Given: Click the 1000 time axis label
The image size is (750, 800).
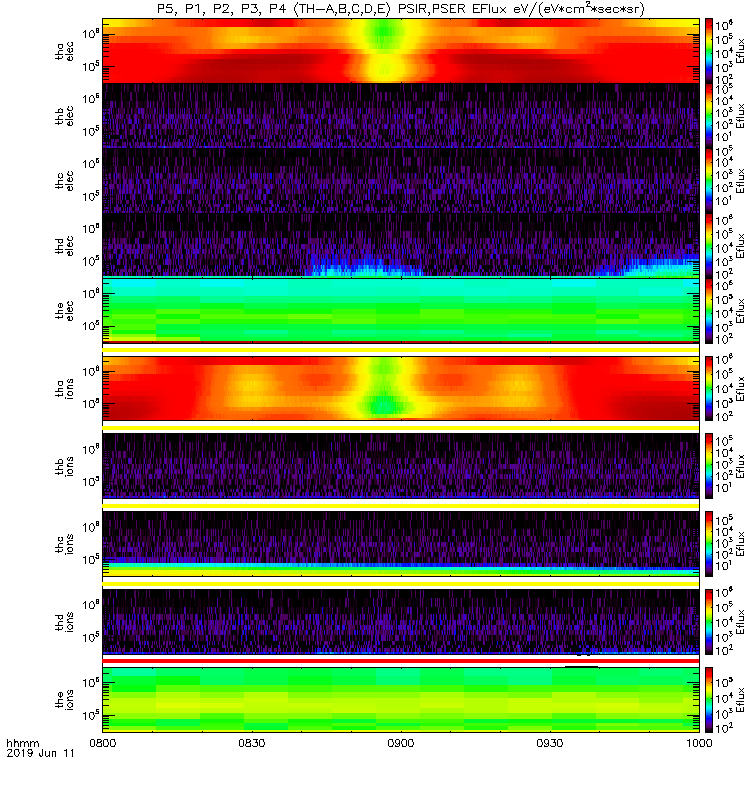Looking at the screenshot, I should click(x=698, y=743).
